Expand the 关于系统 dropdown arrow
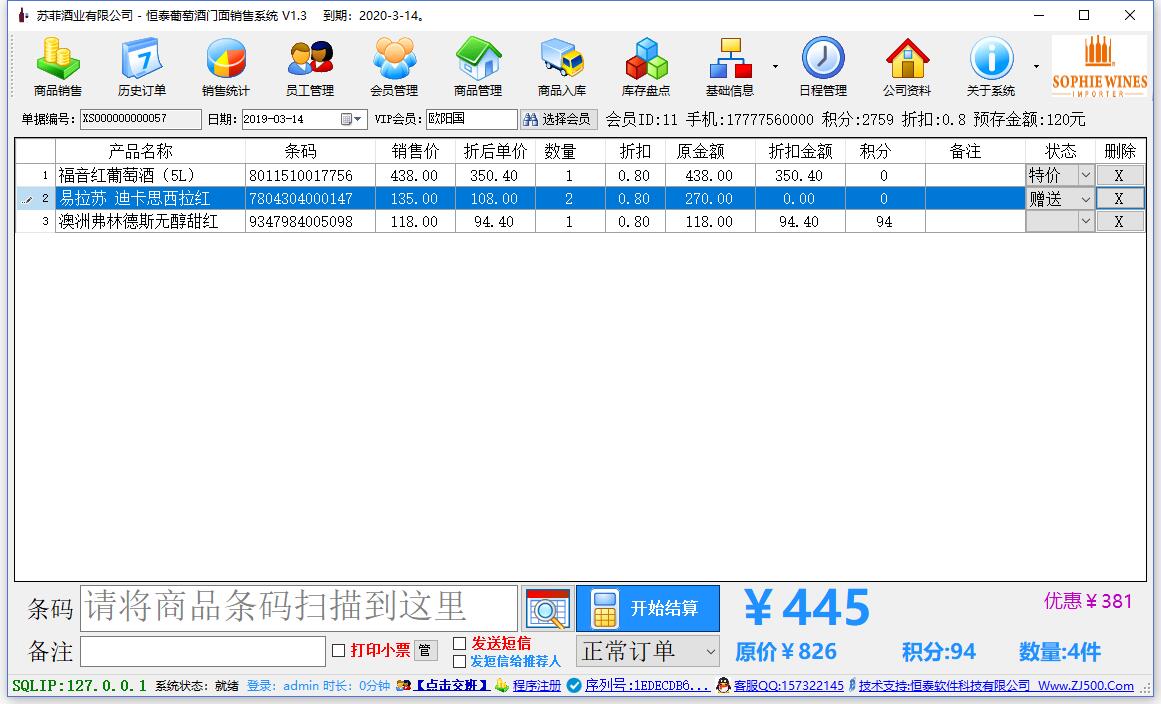This screenshot has width=1161, height=704. click(1036, 67)
